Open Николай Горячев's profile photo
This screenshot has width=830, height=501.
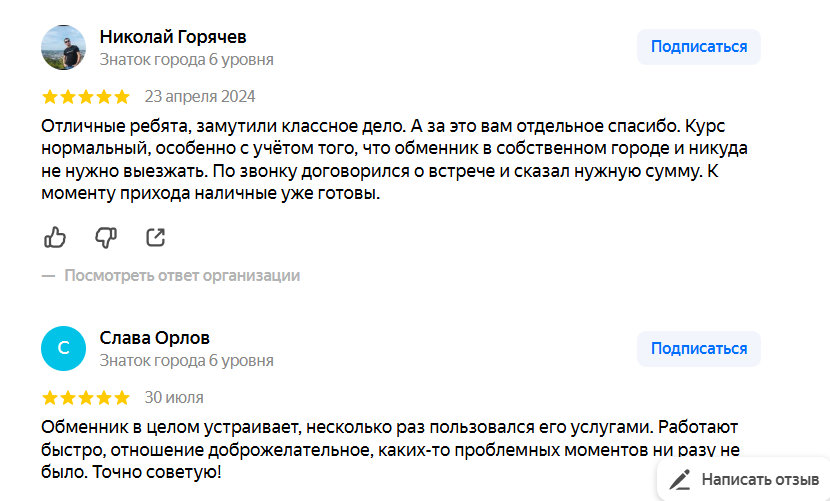63,47
